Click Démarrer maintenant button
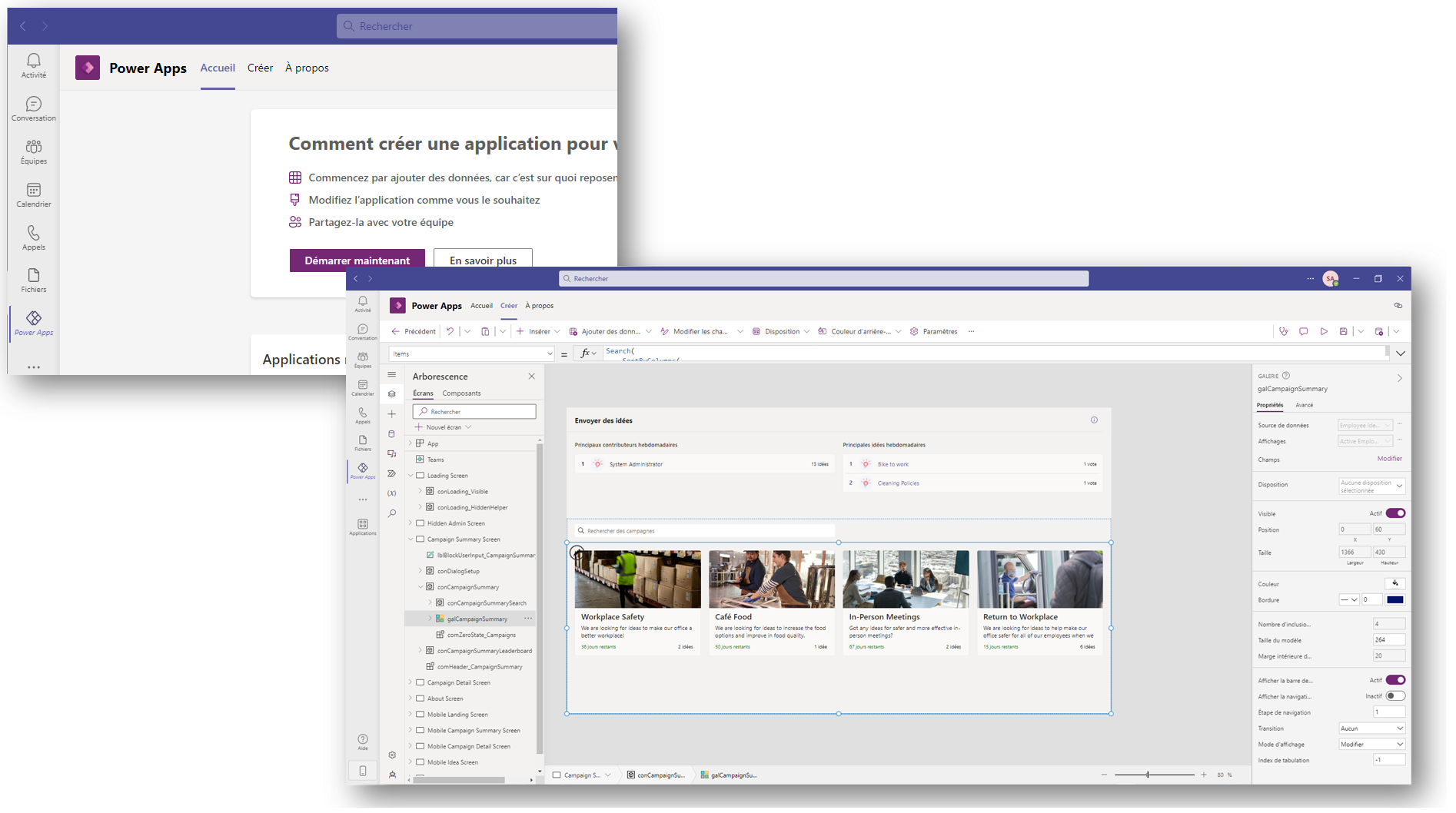 point(357,260)
